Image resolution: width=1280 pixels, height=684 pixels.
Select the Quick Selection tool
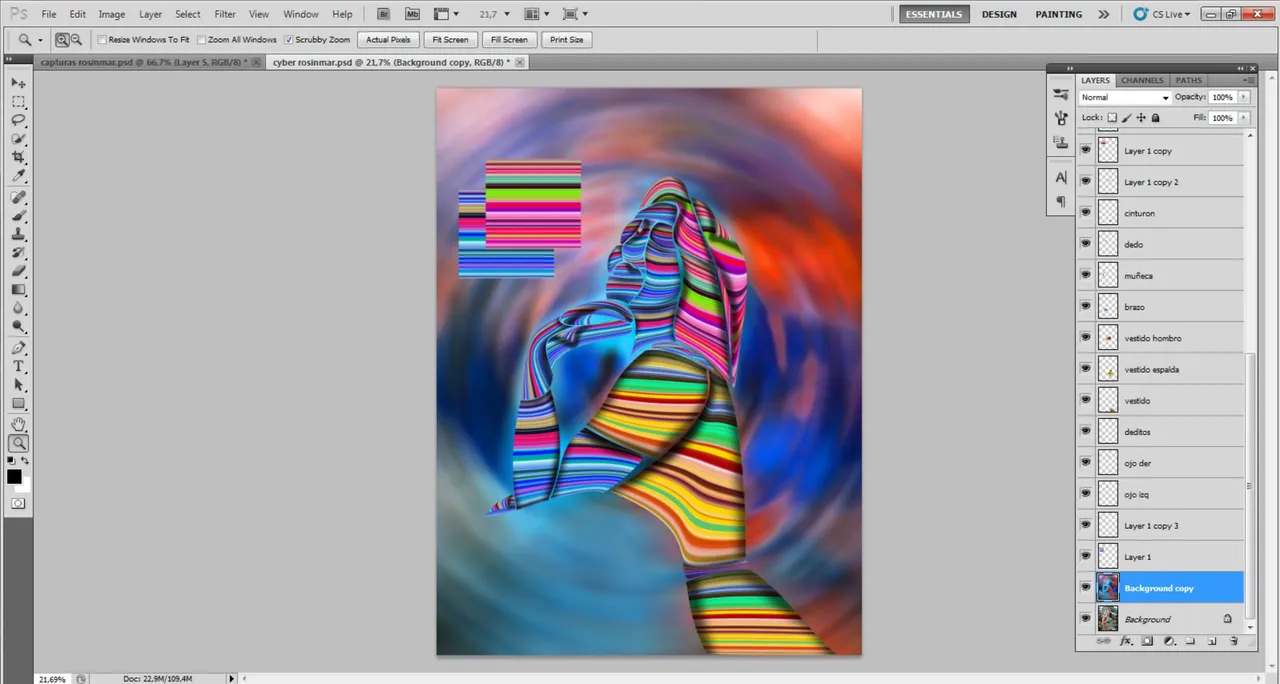click(18, 139)
